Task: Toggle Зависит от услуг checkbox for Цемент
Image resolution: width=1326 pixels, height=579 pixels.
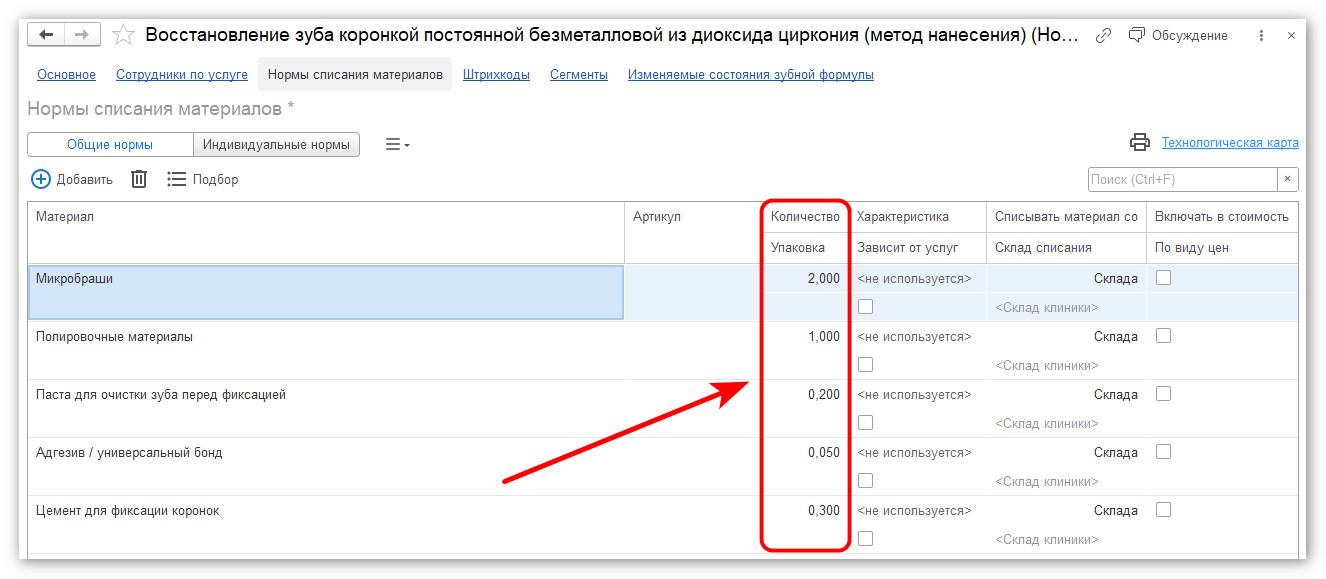Action: [865, 539]
